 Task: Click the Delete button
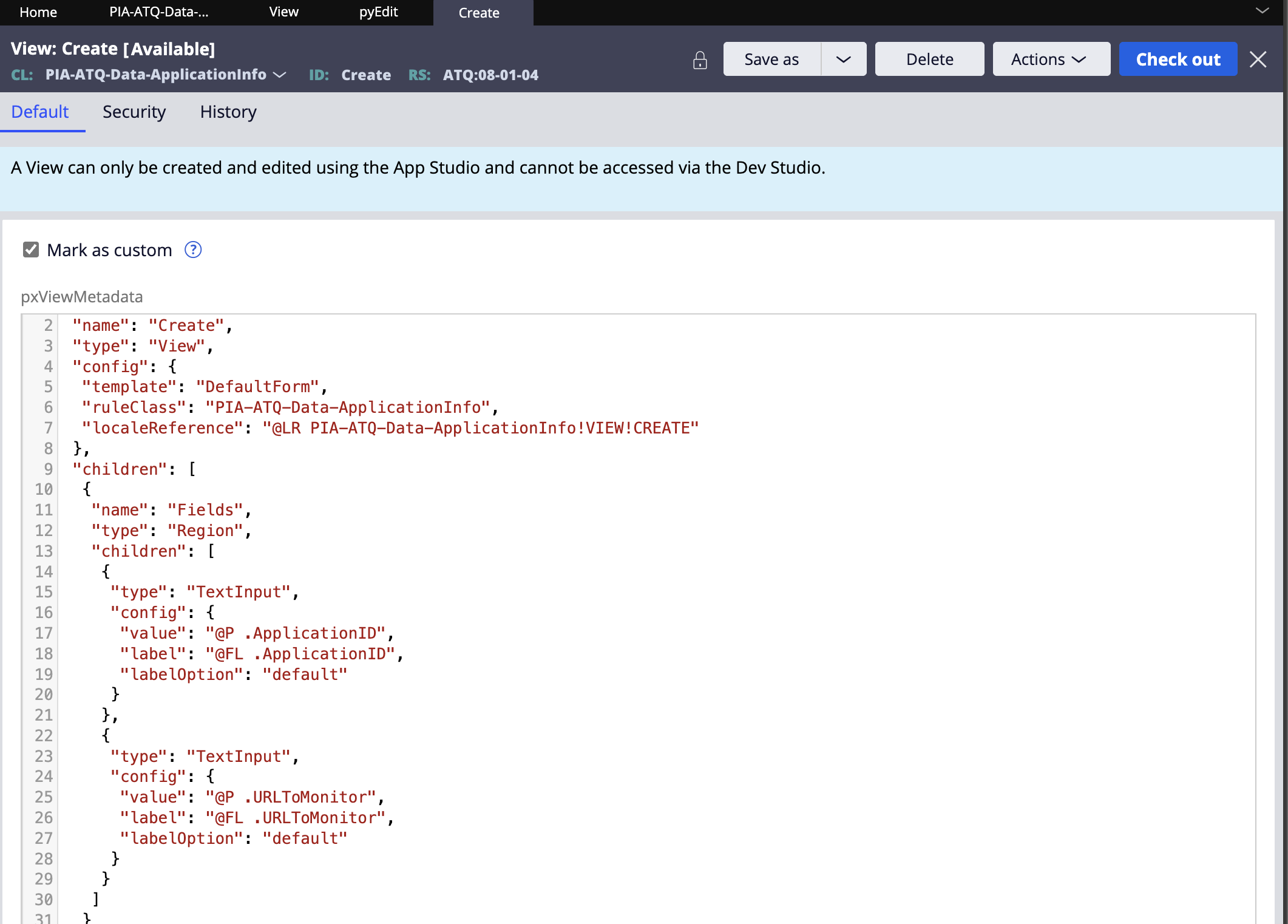[x=929, y=59]
